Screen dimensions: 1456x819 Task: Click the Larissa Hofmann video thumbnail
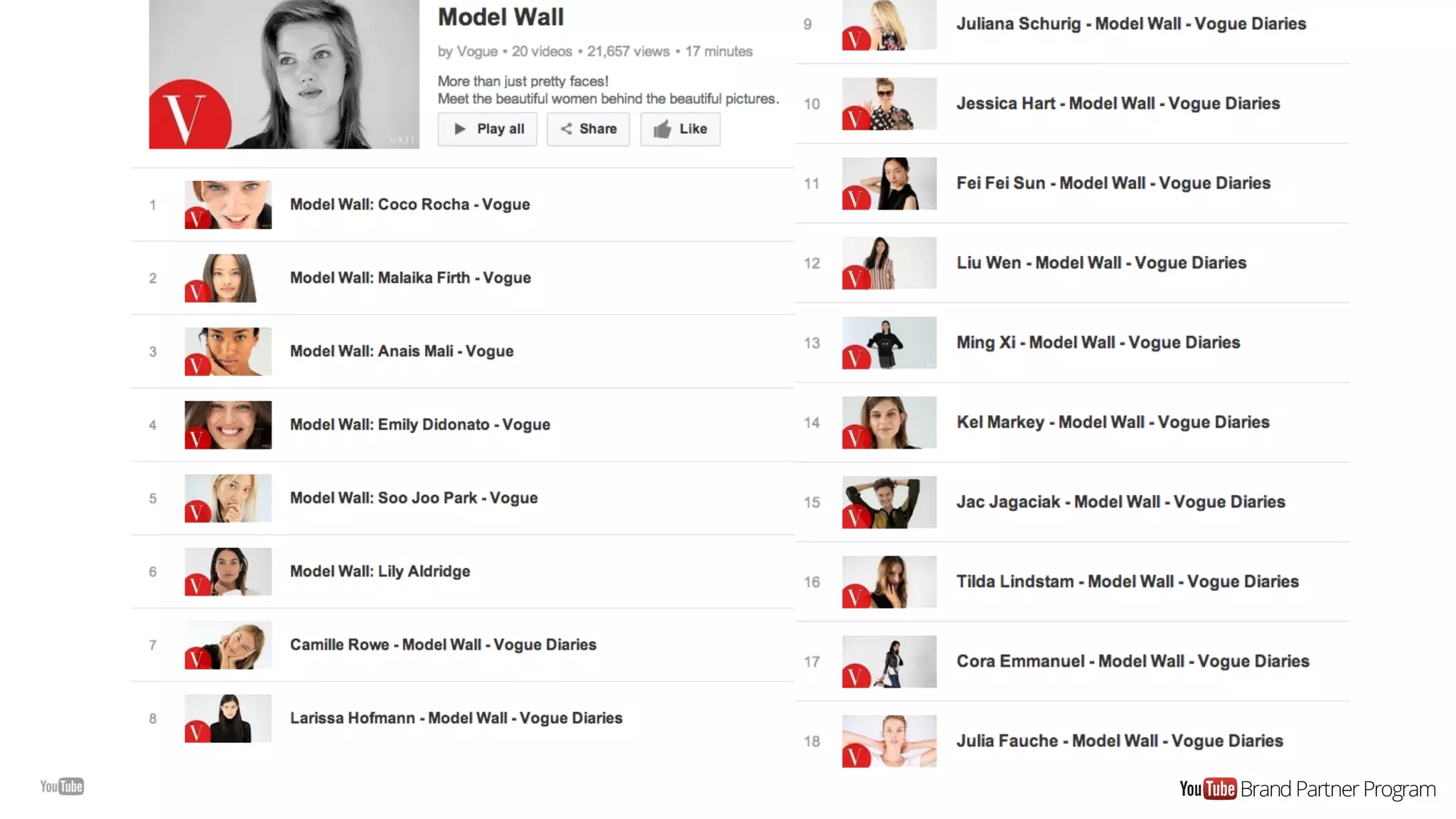pyautogui.click(x=227, y=718)
